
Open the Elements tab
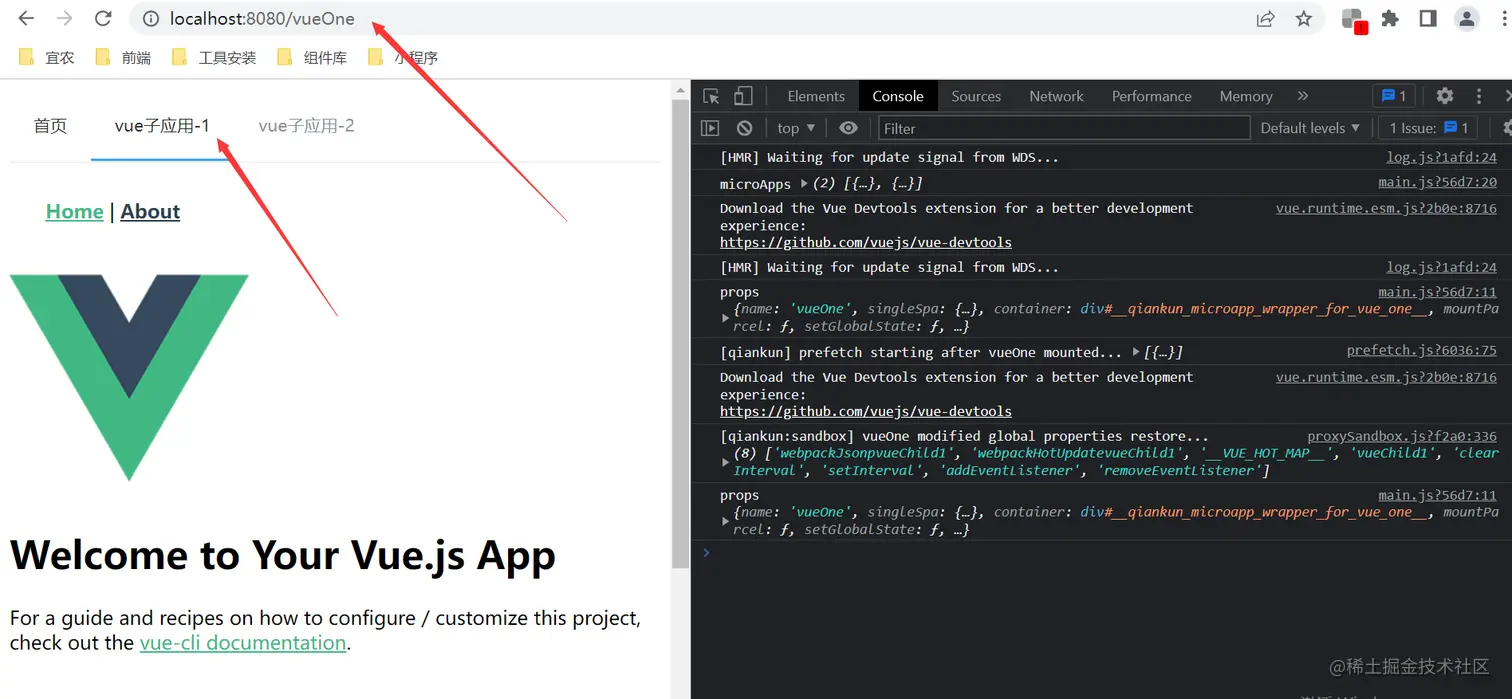(x=816, y=96)
